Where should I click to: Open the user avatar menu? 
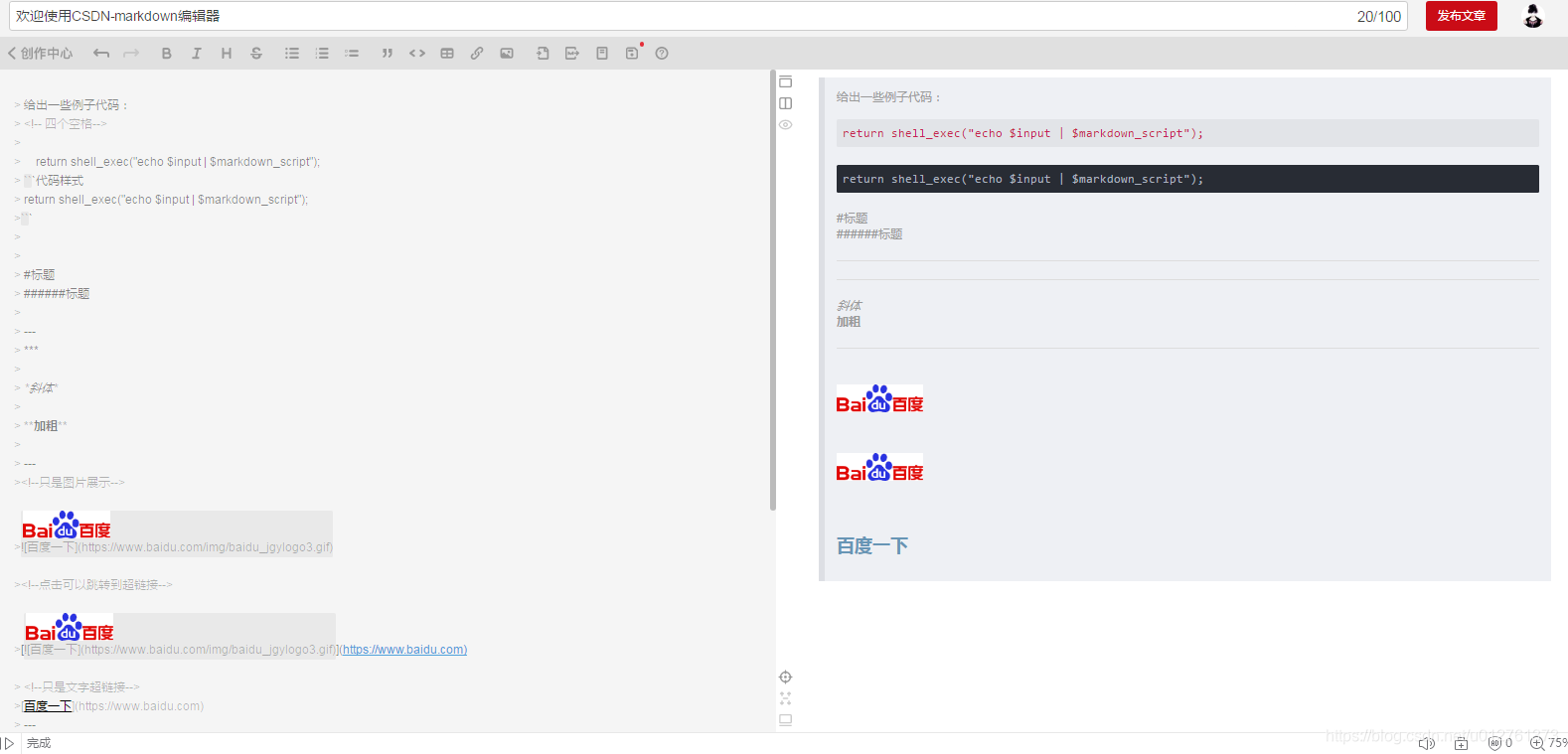[x=1533, y=16]
